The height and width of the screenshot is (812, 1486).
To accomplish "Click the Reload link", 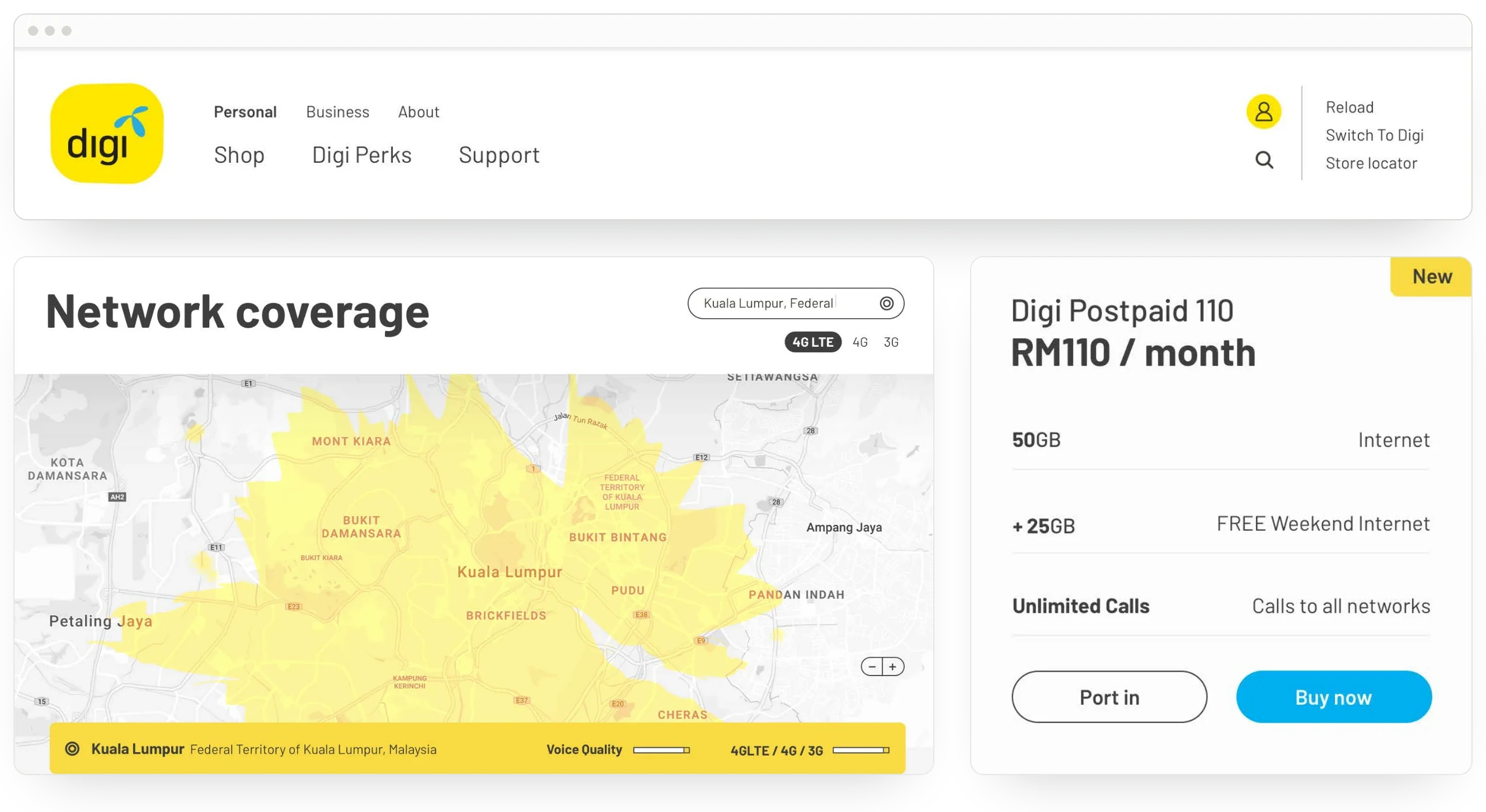I will point(1349,107).
